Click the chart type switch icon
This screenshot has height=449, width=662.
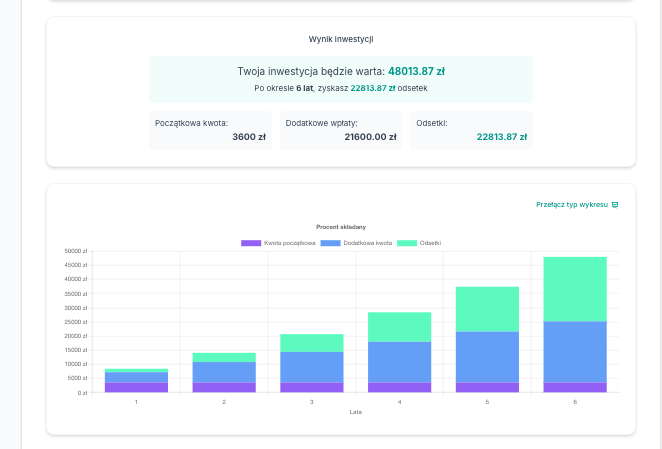pyautogui.click(x=615, y=205)
